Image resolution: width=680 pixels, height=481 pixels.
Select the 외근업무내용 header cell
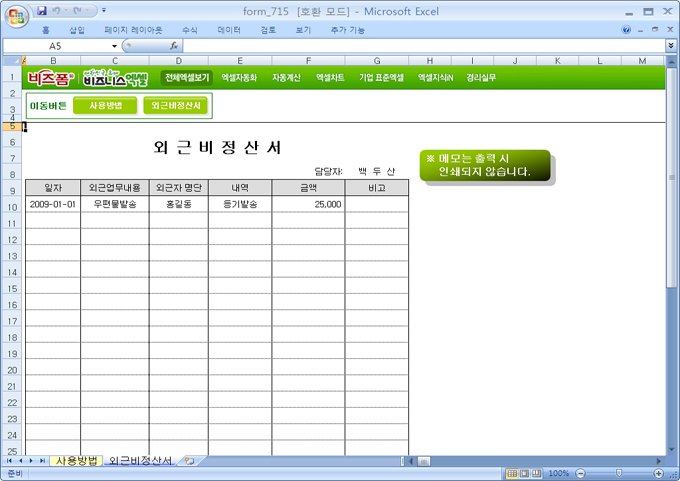point(115,188)
